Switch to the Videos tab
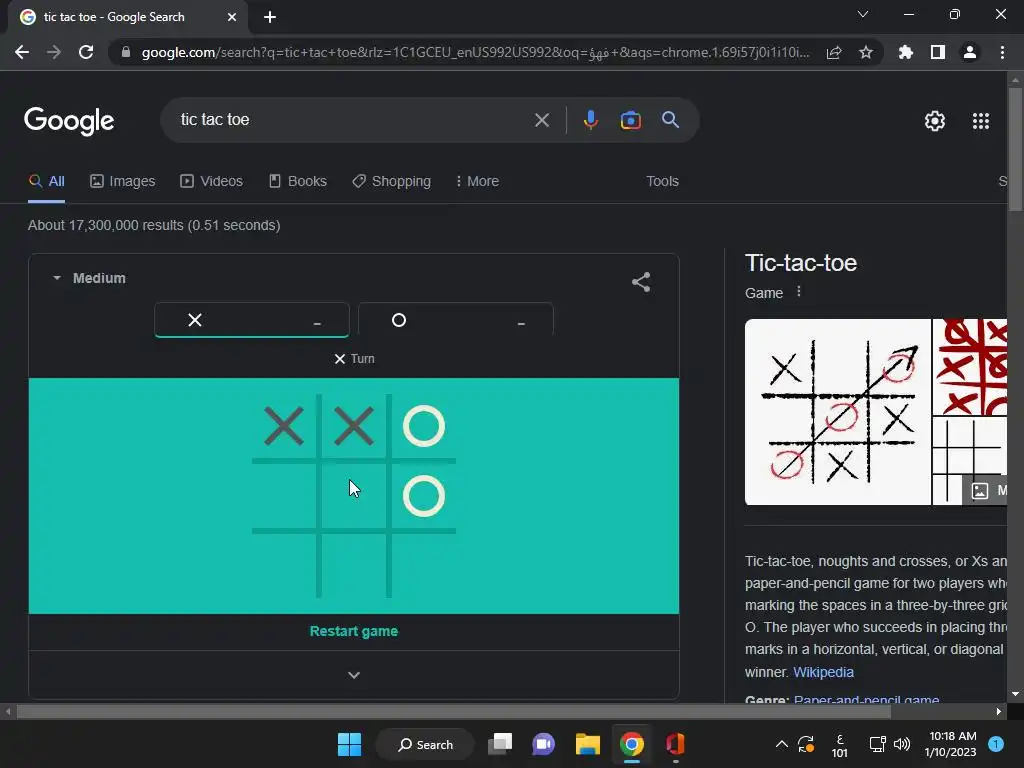Screen dimensions: 1024x768 pyautogui.click(x=212, y=181)
